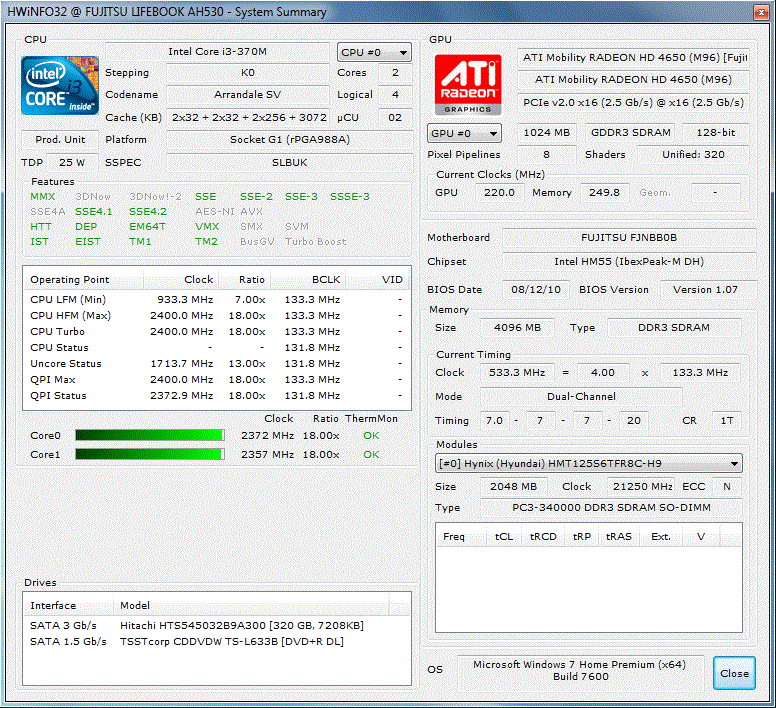Image resolution: width=776 pixels, height=708 pixels.
Task: Click the Unified: 320 shaders field
Action: tap(693, 154)
